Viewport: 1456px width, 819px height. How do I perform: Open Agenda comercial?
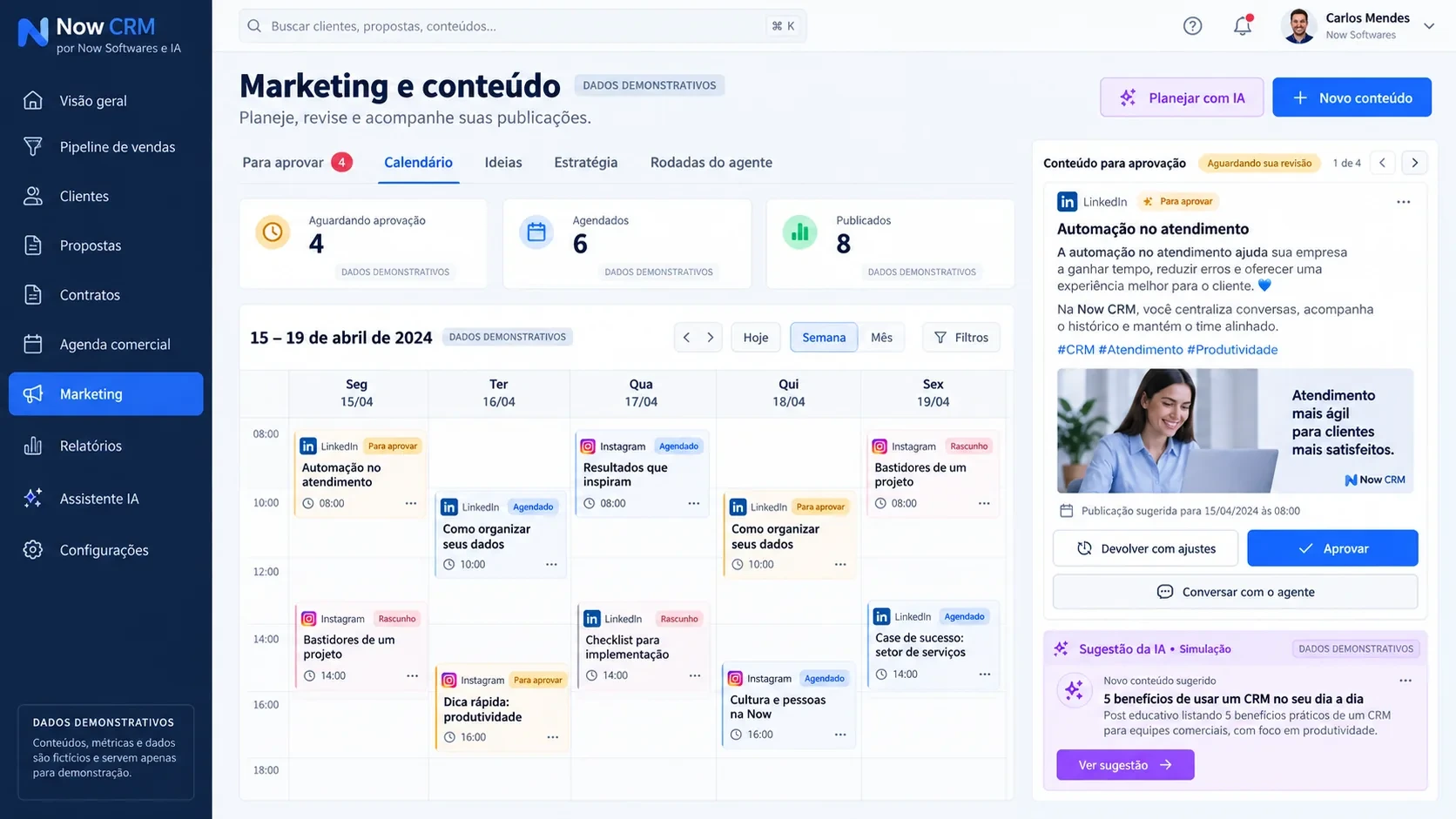(x=106, y=344)
